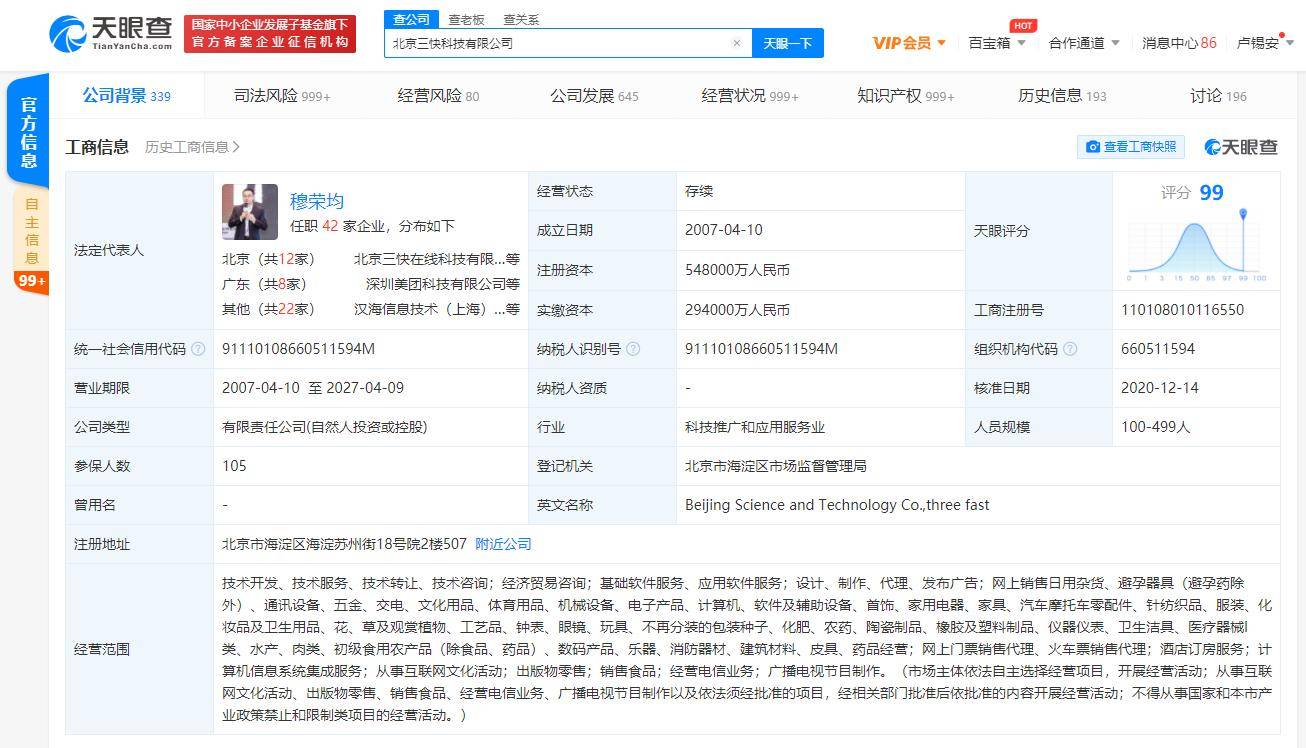Screen dimensions: 1306x748
Task: Click 查看工商快照 button
Action: click(x=1131, y=147)
